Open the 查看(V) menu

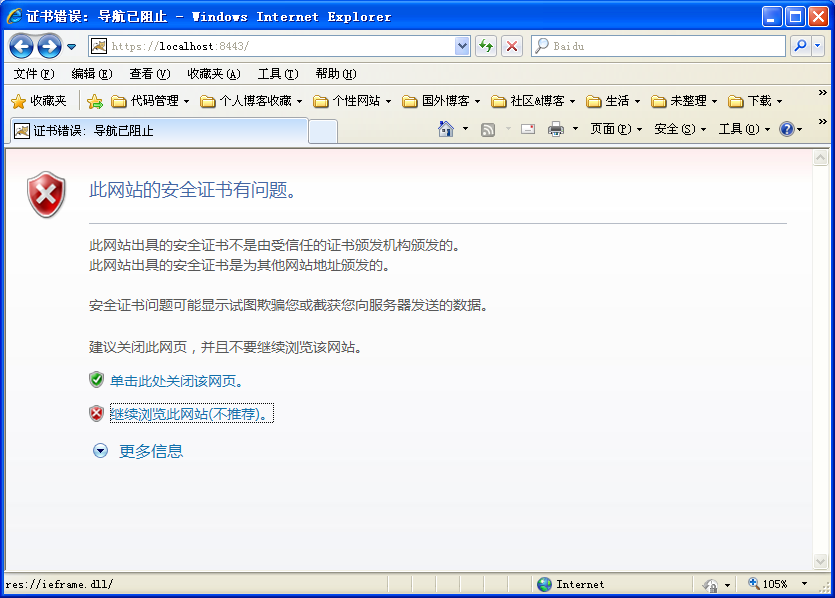click(150, 74)
